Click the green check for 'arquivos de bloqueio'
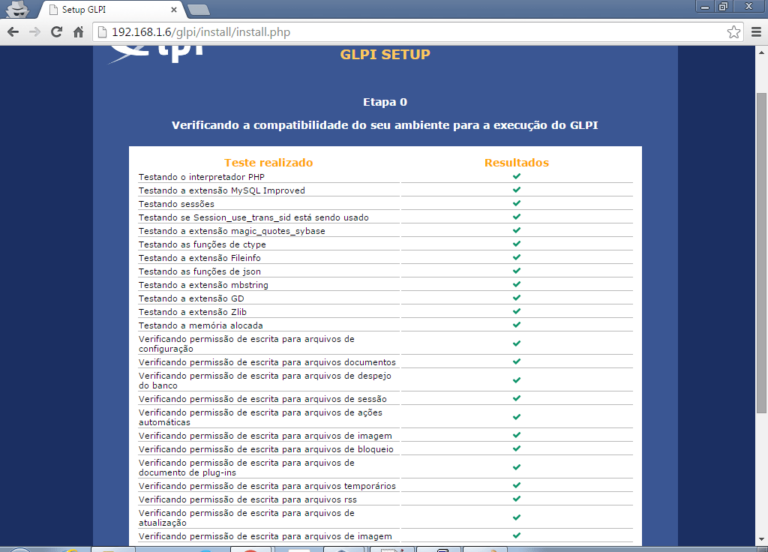This screenshot has height=552, width=768. pyautogui.click(x=517, y=449)
